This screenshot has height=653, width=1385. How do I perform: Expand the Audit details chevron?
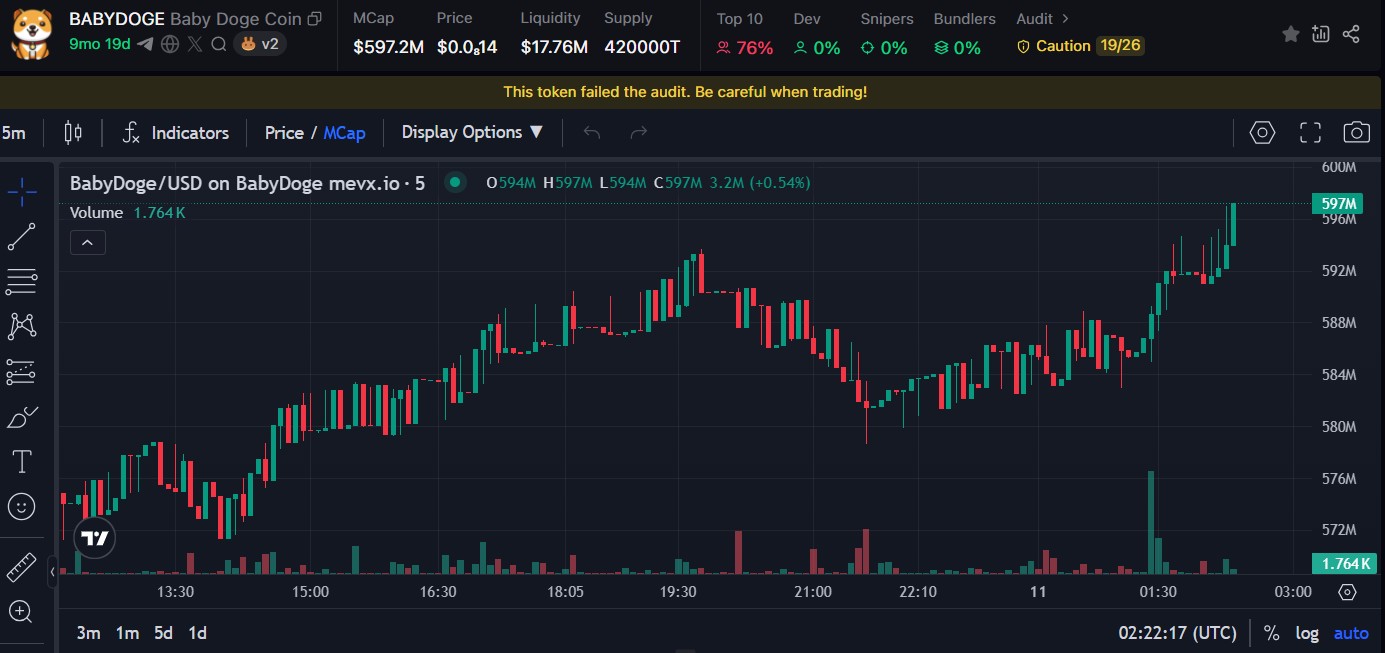pyautogui.click(x=1065, y=19)
